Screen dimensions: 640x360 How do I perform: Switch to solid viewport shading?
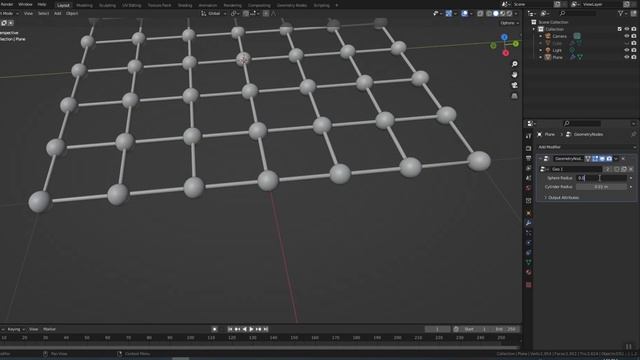coord(496,13)
